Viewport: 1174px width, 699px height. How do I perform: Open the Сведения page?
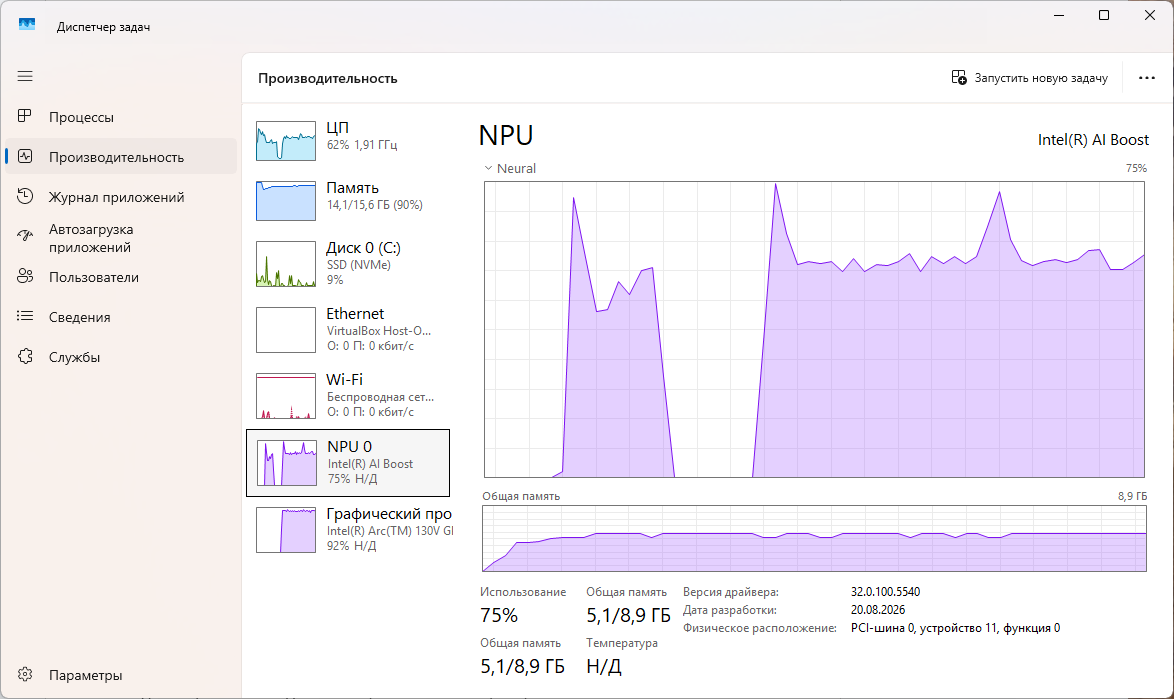(121, 317)
